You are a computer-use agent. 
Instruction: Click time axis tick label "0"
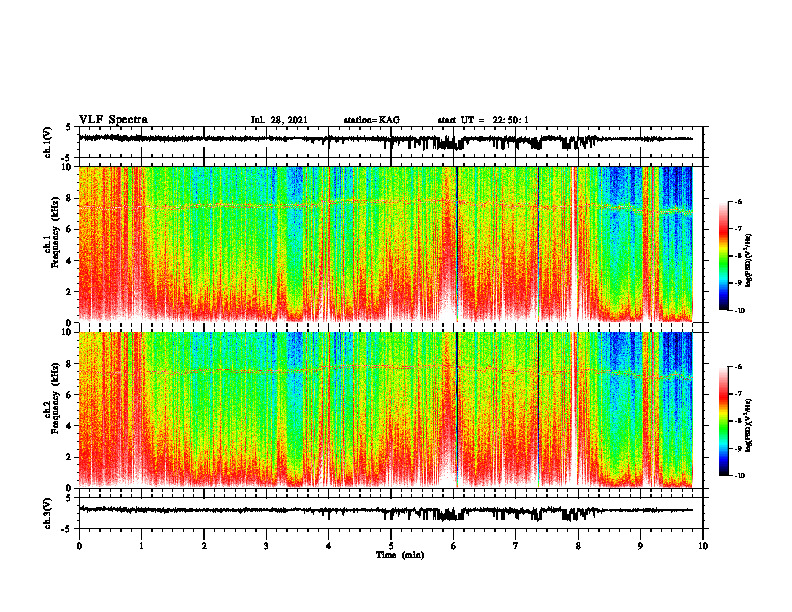click(79, 546)
